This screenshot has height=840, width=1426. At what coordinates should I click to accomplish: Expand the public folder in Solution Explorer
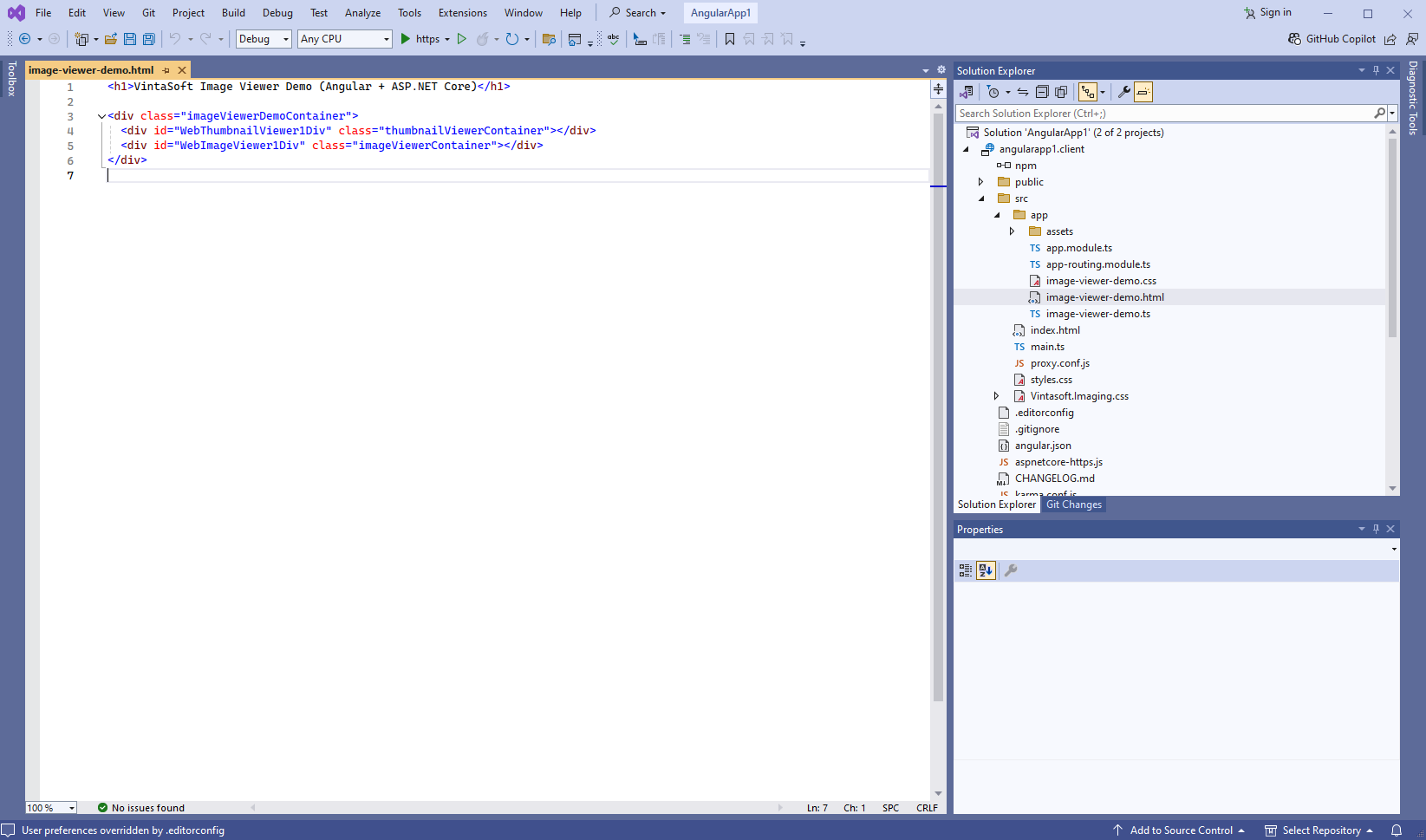click(980, 182)
